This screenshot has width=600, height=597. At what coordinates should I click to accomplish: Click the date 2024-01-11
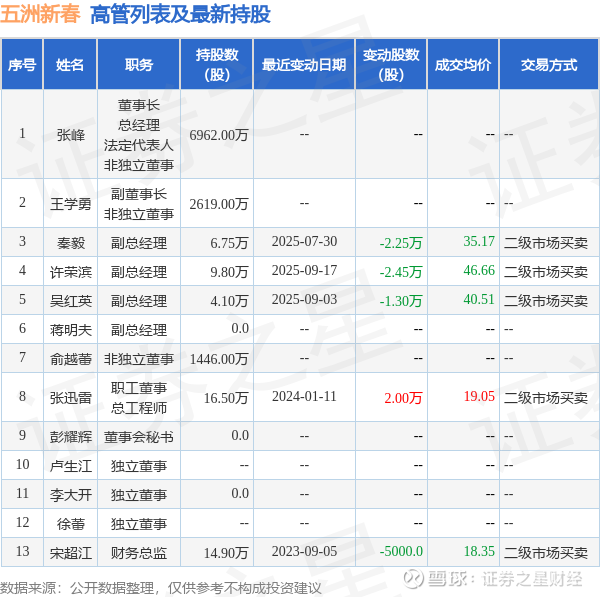coord(304,396)
